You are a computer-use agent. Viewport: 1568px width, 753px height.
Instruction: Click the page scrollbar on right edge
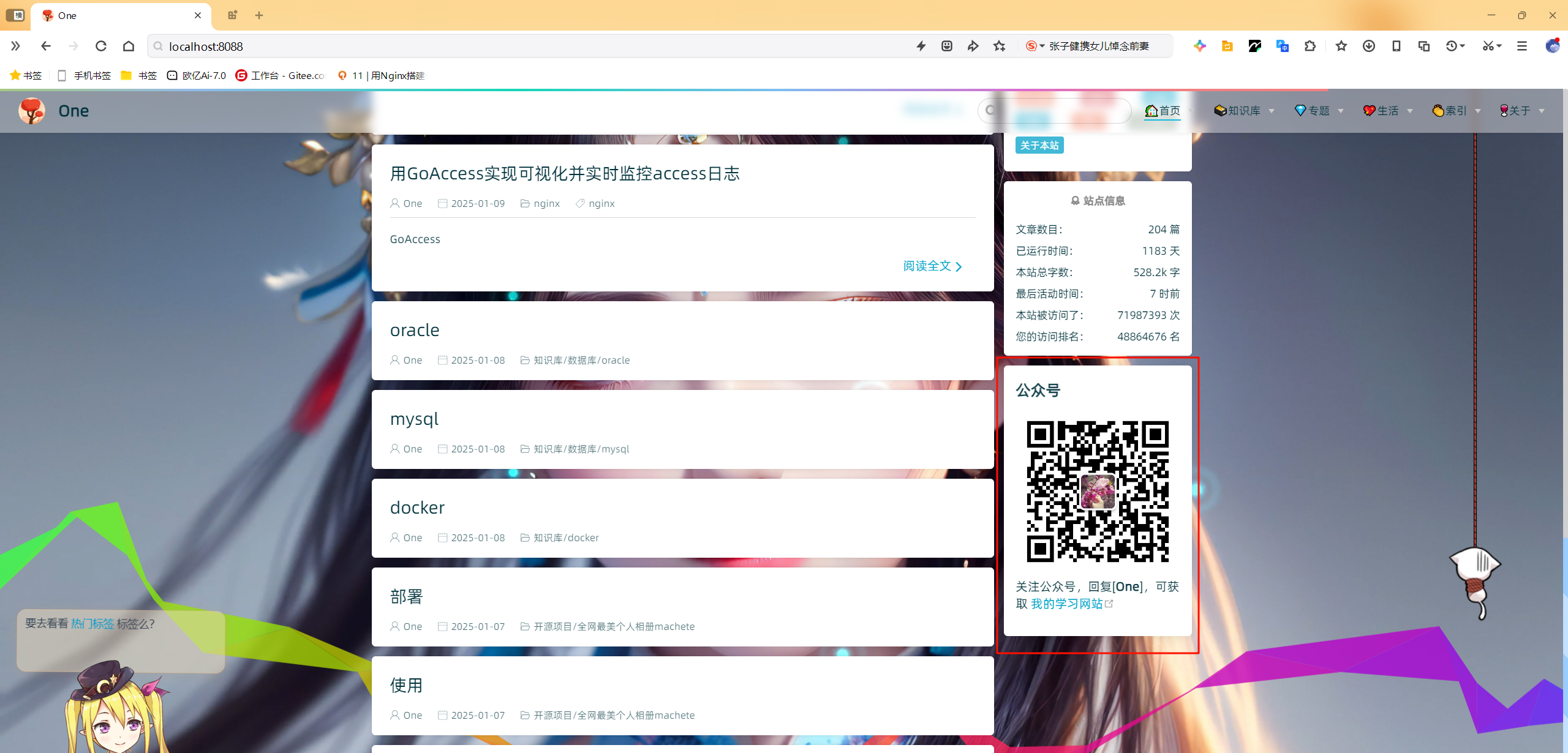[x=1565, y=312]
